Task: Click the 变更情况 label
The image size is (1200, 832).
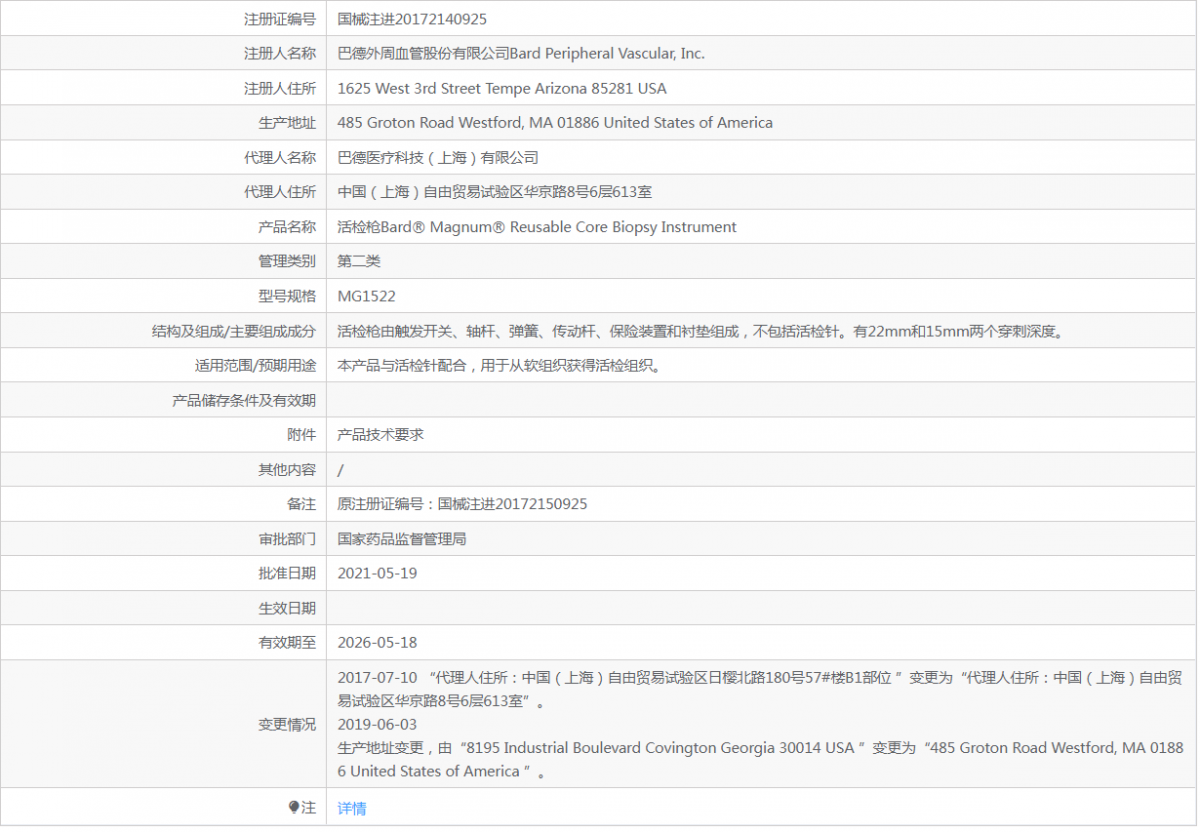Action: click(x=287, y=724)
